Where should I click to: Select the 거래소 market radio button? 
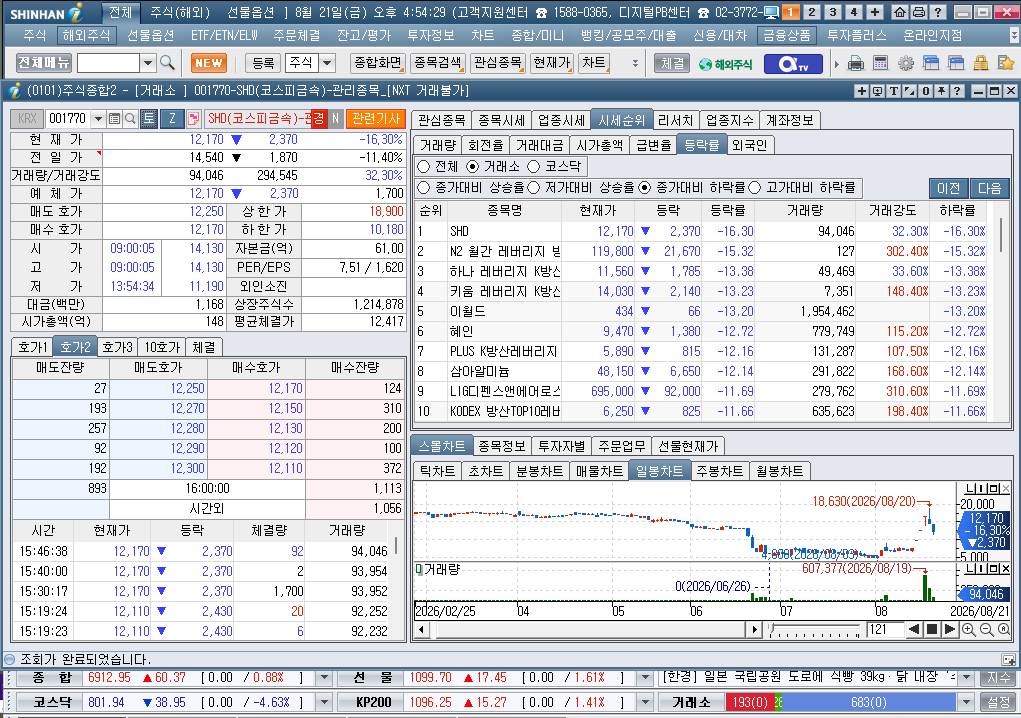coord(473,167)
